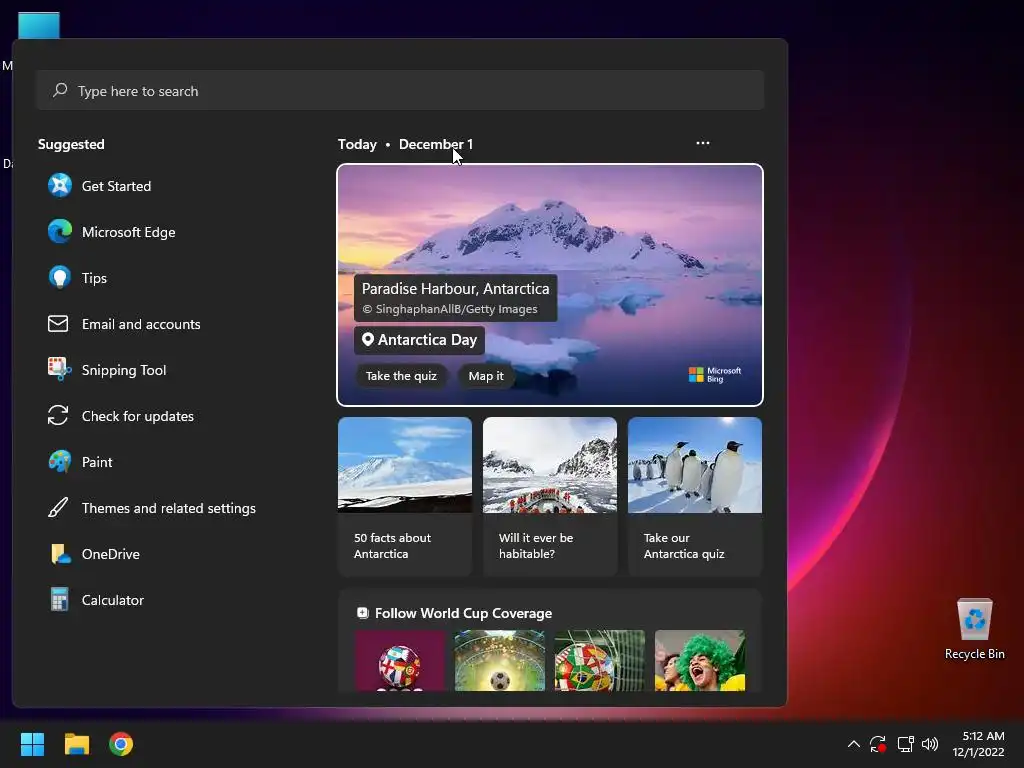Image resolution: width=1024 pixels, height=768 pixels.
Task: Open the OneDrive icon in suggested
Action: [60, 554]
